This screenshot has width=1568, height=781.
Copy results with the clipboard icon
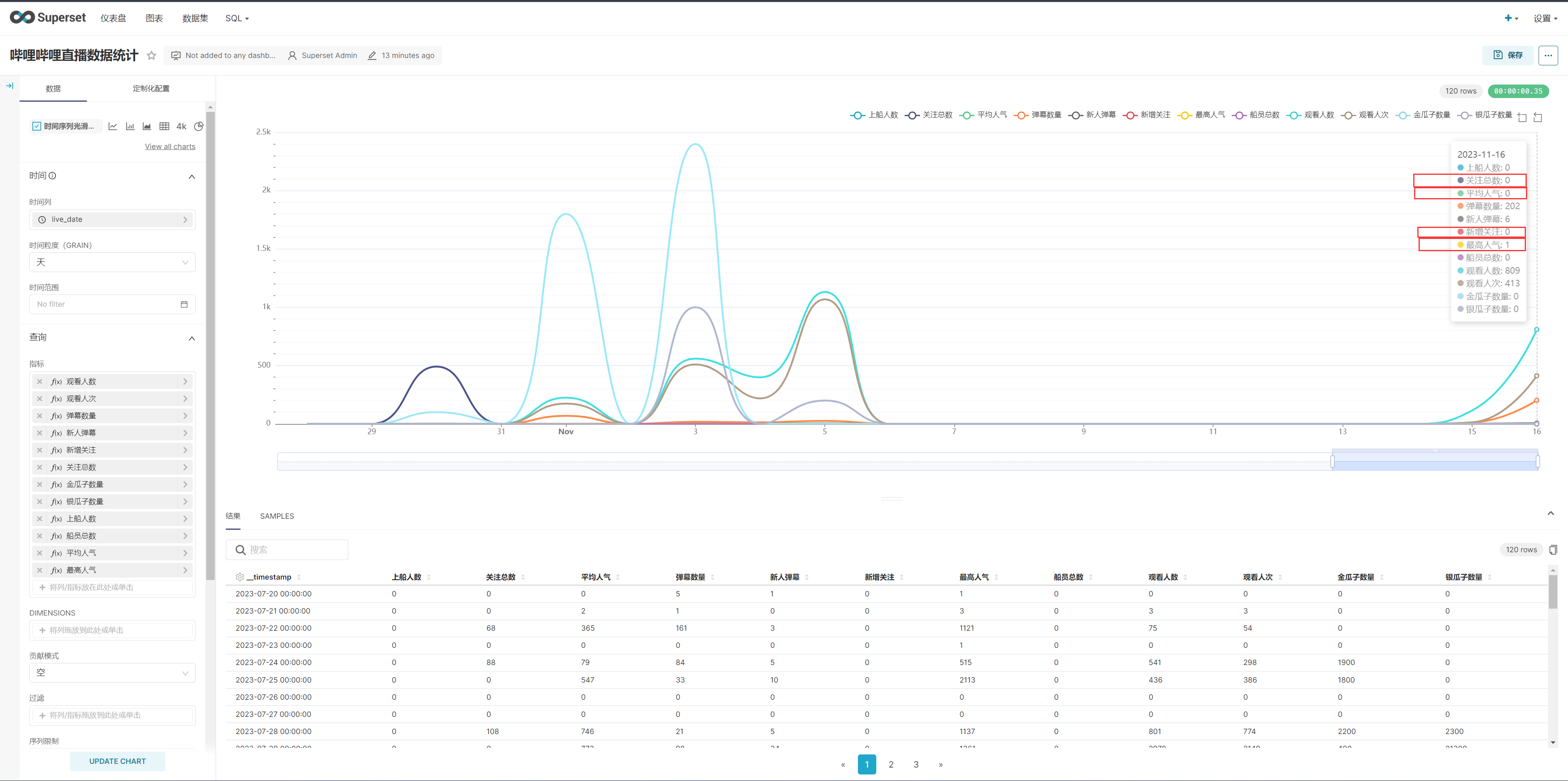[1553, 550]
